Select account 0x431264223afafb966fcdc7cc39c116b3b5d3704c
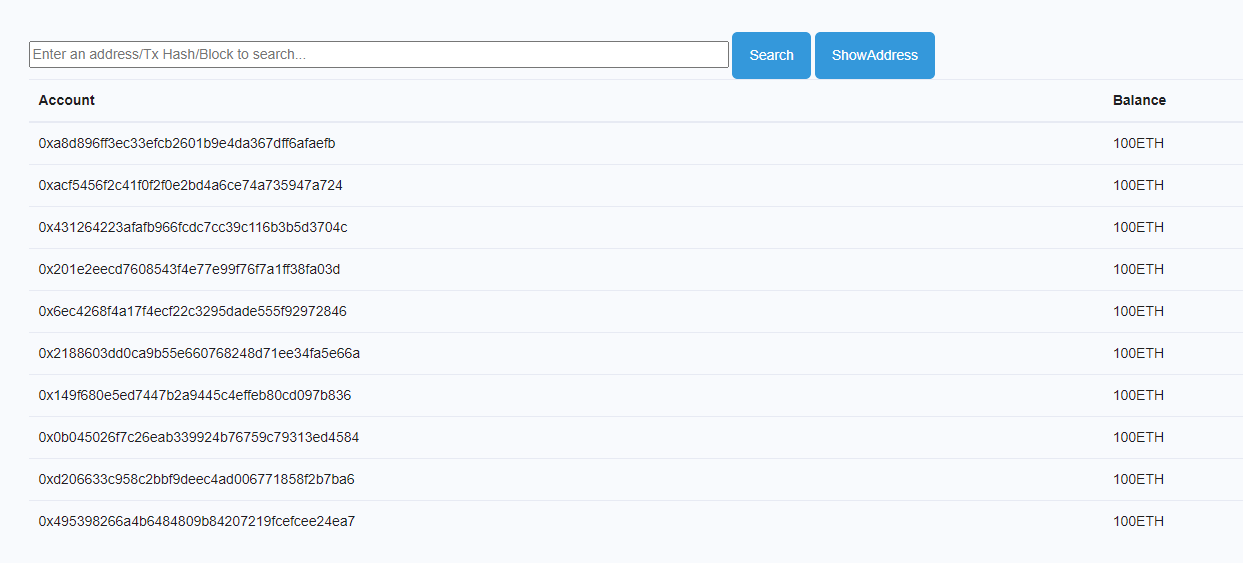Viewport: 1243px width, 563px height. pos(193,227)
